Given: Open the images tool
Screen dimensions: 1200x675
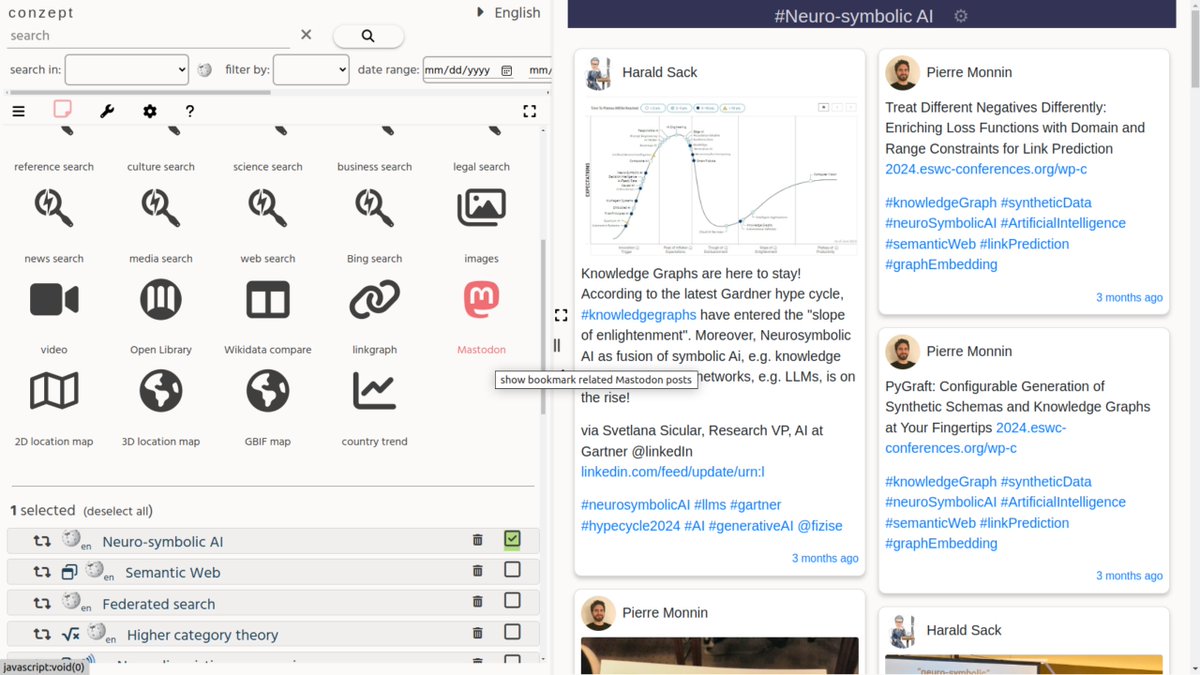Looking at the screenshot, I should click(481, 207).
